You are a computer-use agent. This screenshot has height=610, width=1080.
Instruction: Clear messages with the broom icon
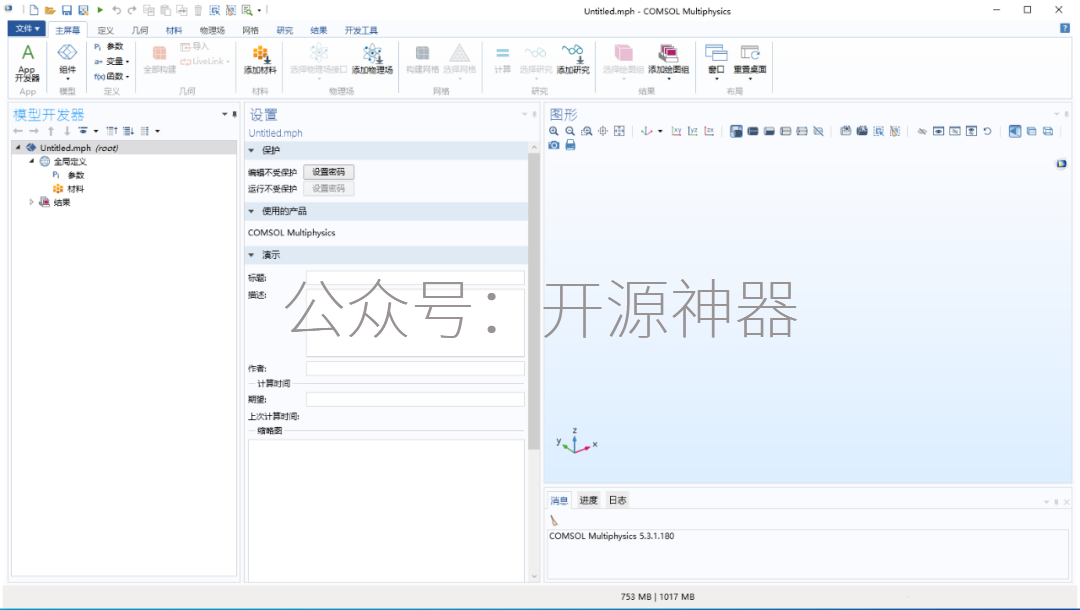(x=554, y=520)
